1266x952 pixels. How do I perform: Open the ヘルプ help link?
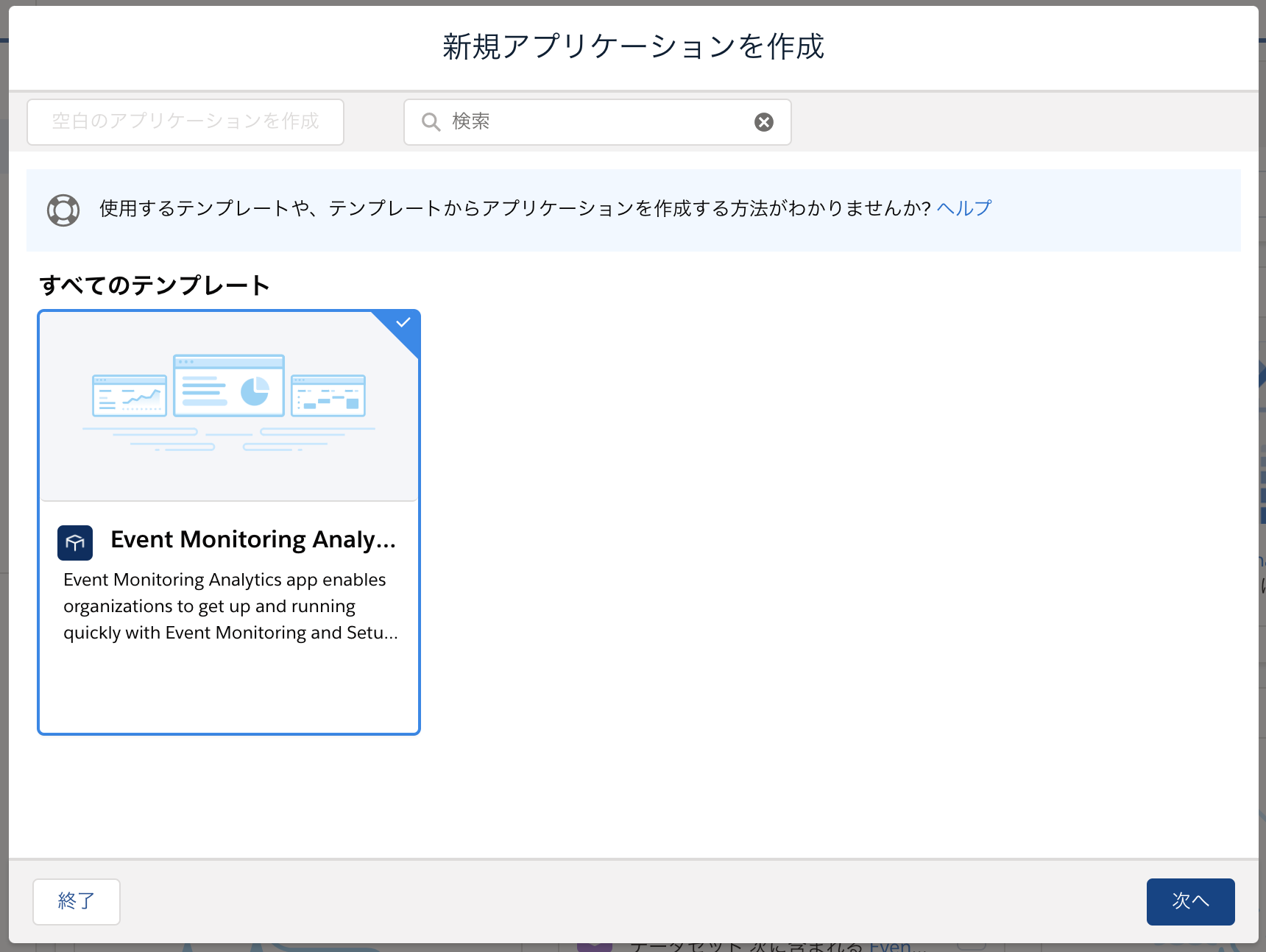tap(963, 208)
